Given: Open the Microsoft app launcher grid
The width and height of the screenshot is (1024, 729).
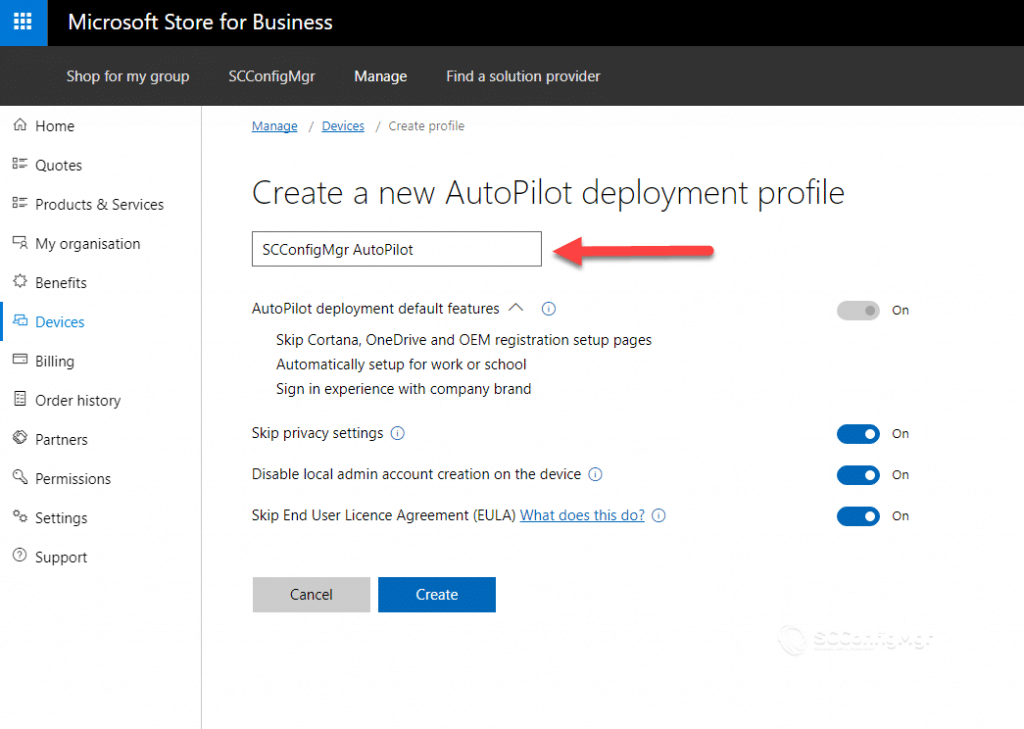Looking at the screenshot, I should pyautogui.click(x=22, y=22).
